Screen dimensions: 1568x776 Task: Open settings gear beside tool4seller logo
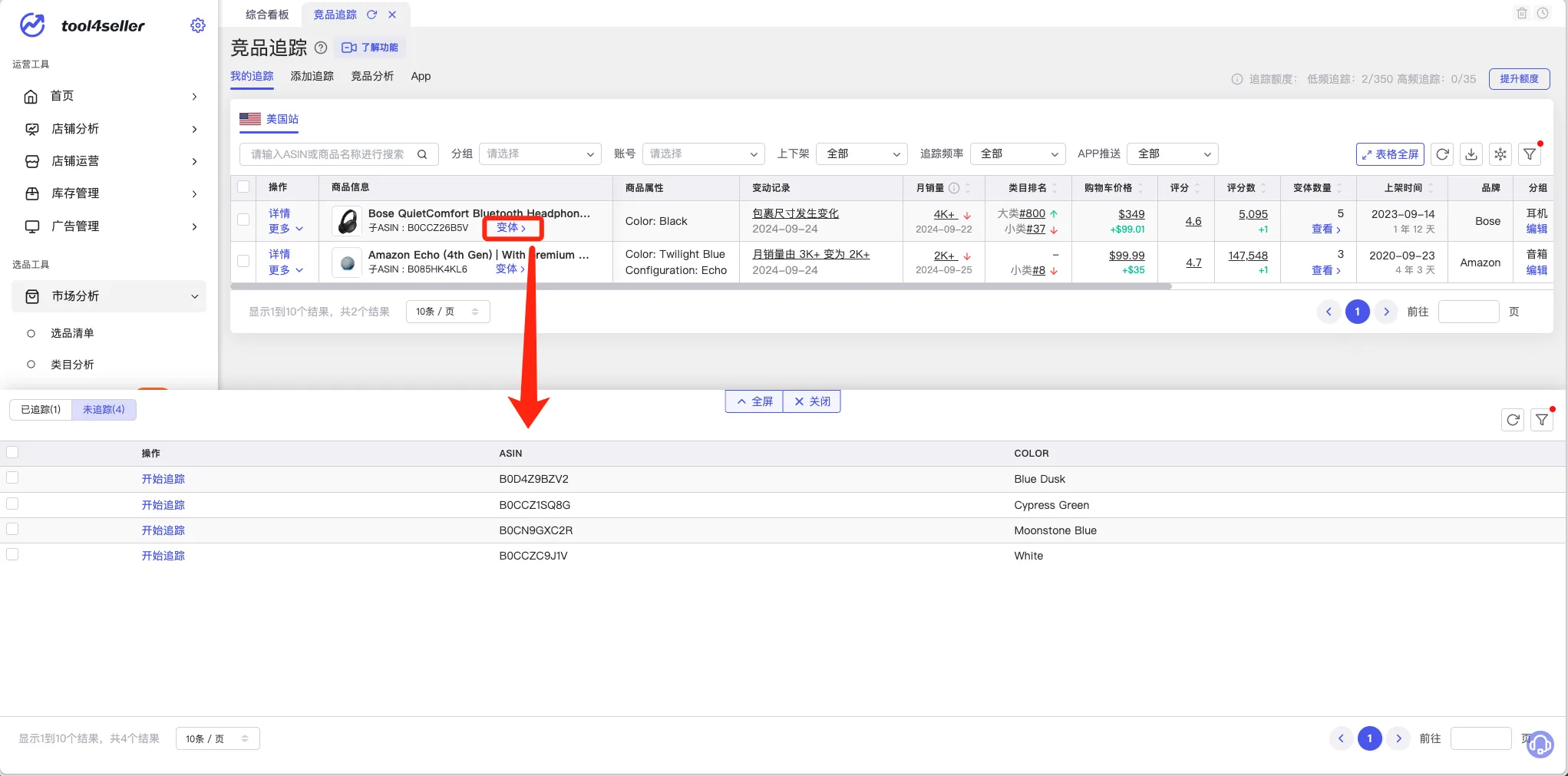pos(197,25)
